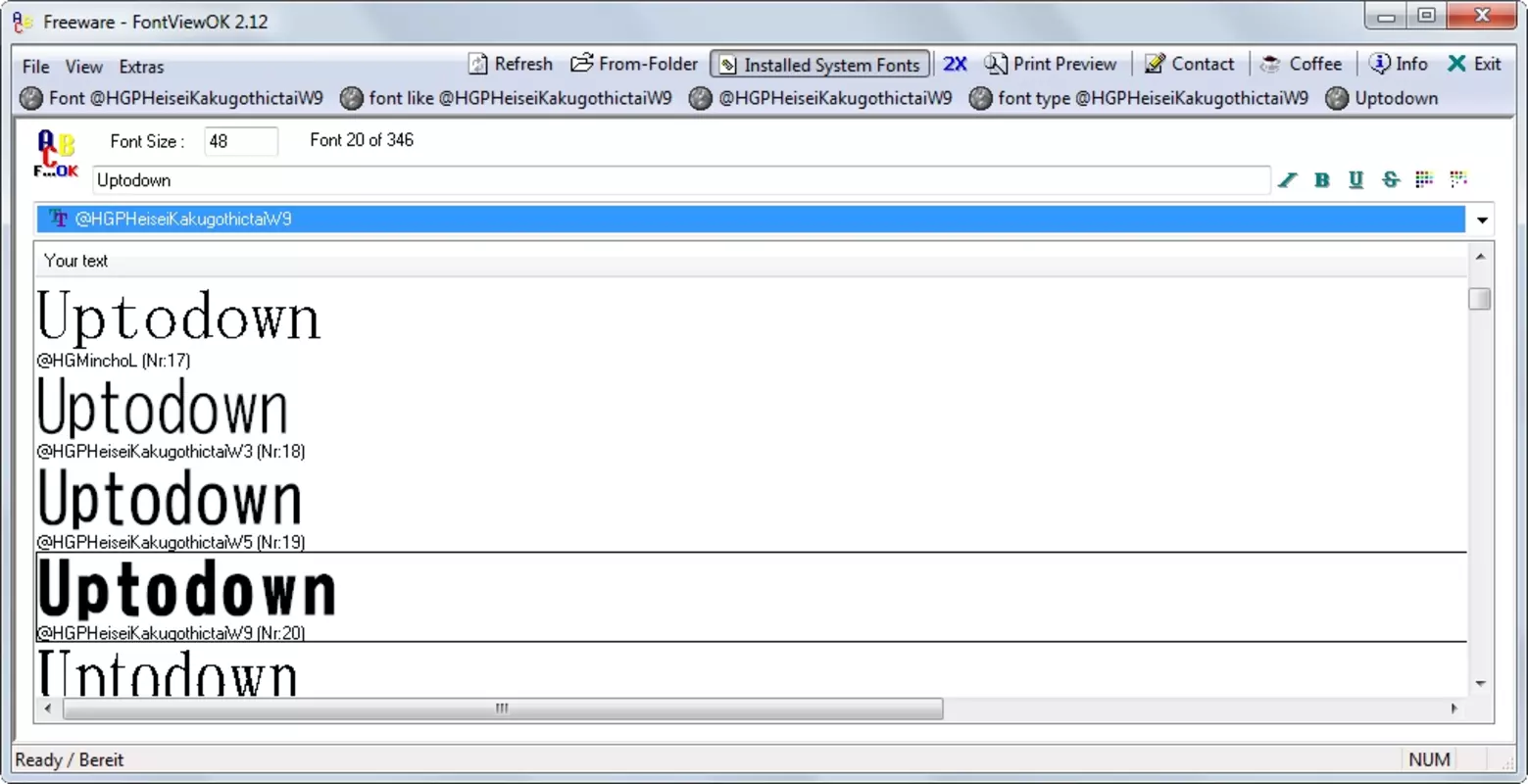Click the NUM status bar indicator
This screenshot has height=784, width=1528.
click(1429, 759)
